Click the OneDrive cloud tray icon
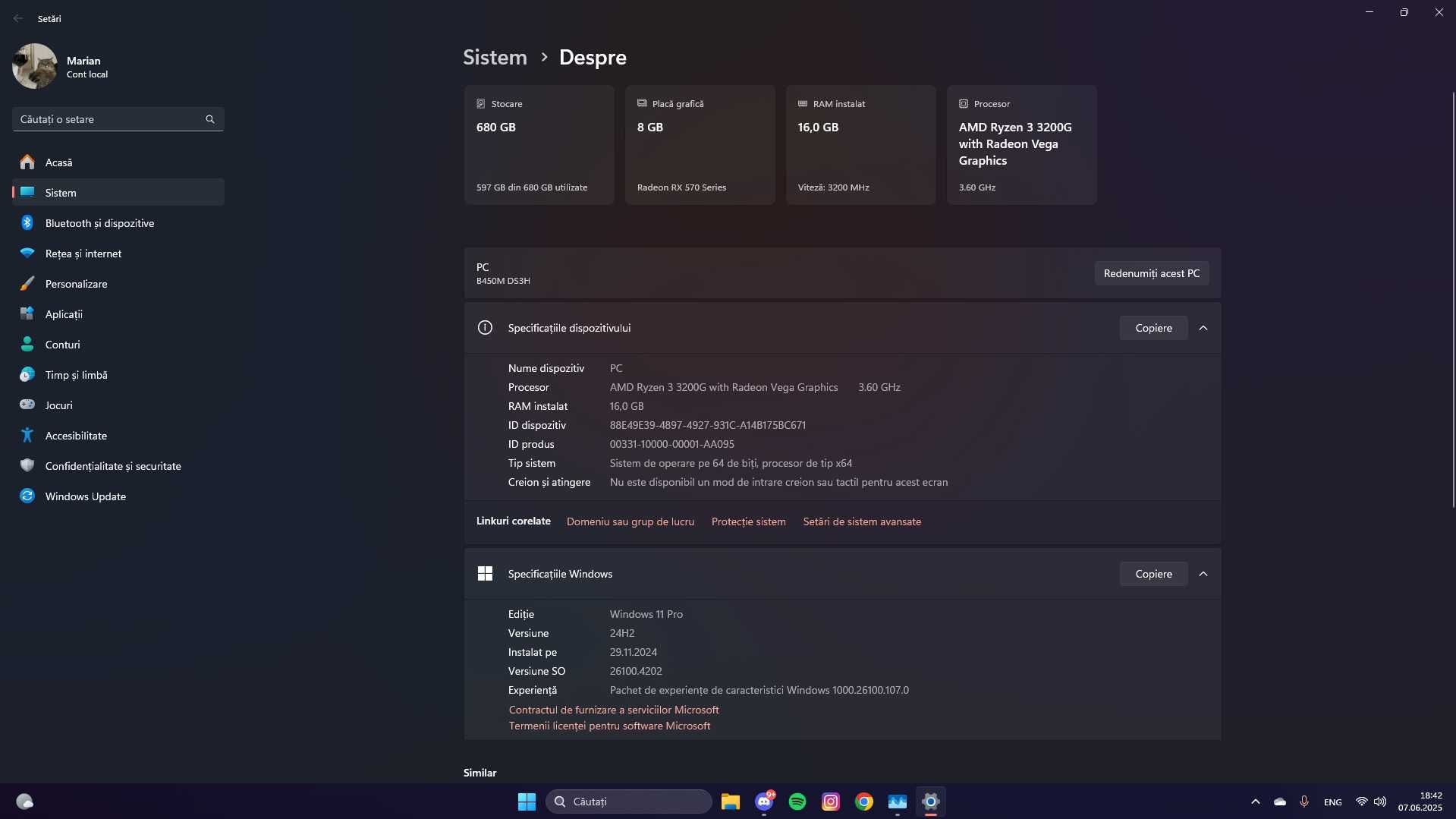Screen dimensions: 1456x819 coord(1280,802)
